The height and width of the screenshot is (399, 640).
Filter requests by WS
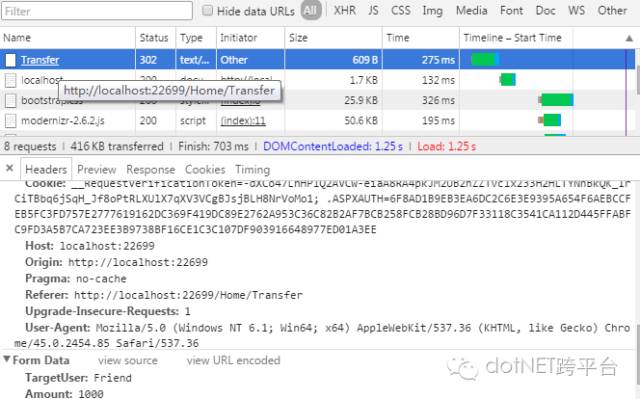coord(576,11)
